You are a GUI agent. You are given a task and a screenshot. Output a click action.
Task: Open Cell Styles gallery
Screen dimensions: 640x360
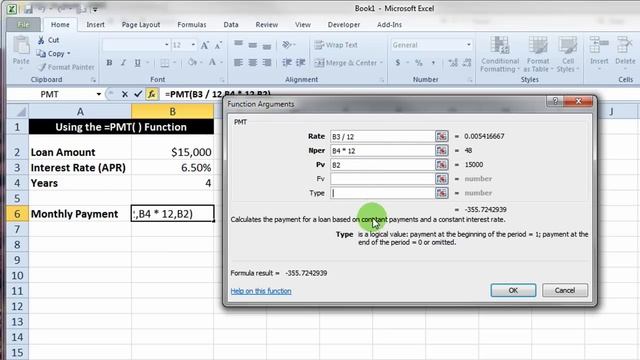568,54
